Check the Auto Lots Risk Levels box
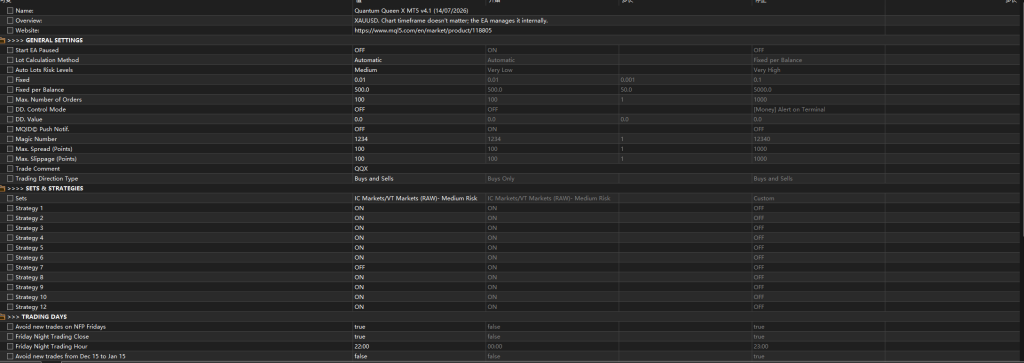Image resolution: width=1024 pixels, height=363 pixels. [10, 70]
